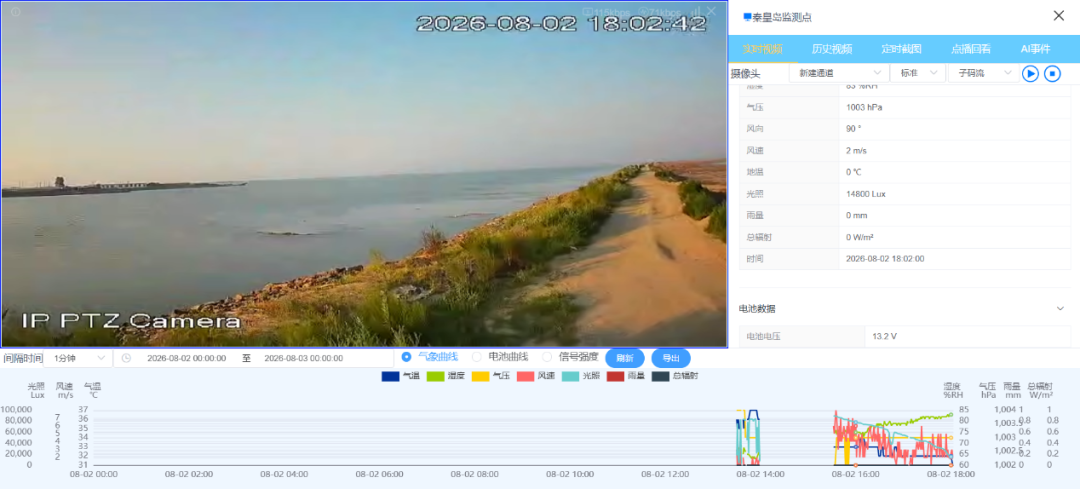Click the clock icon in date range picker
The height and width of the screenshot is (489, 1080).
coord(126,358)
